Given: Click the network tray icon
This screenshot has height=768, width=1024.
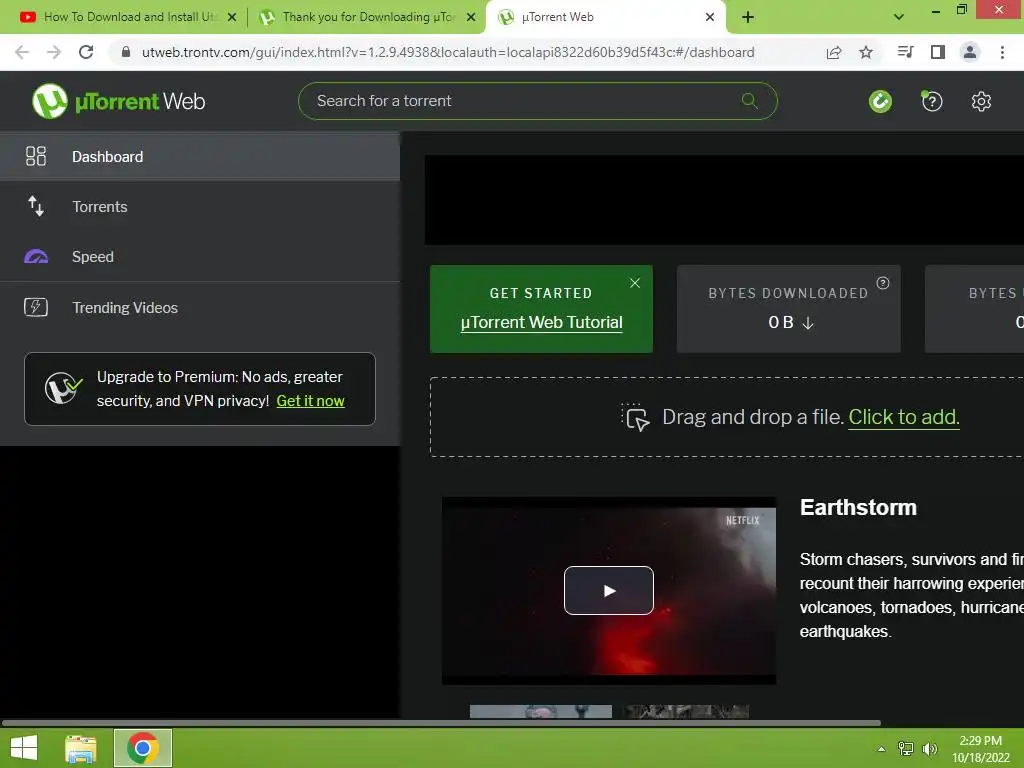Looking at the screenshot, I should (x=906, y=748).
